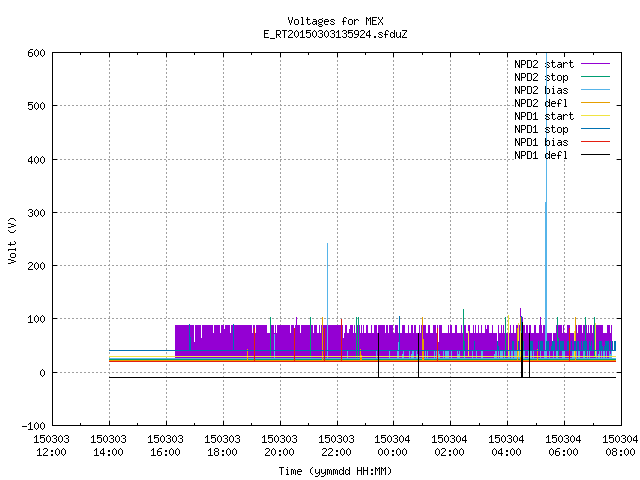
Task: Click the 'NPD2 bias' legend label
Action: pos(541,90)
